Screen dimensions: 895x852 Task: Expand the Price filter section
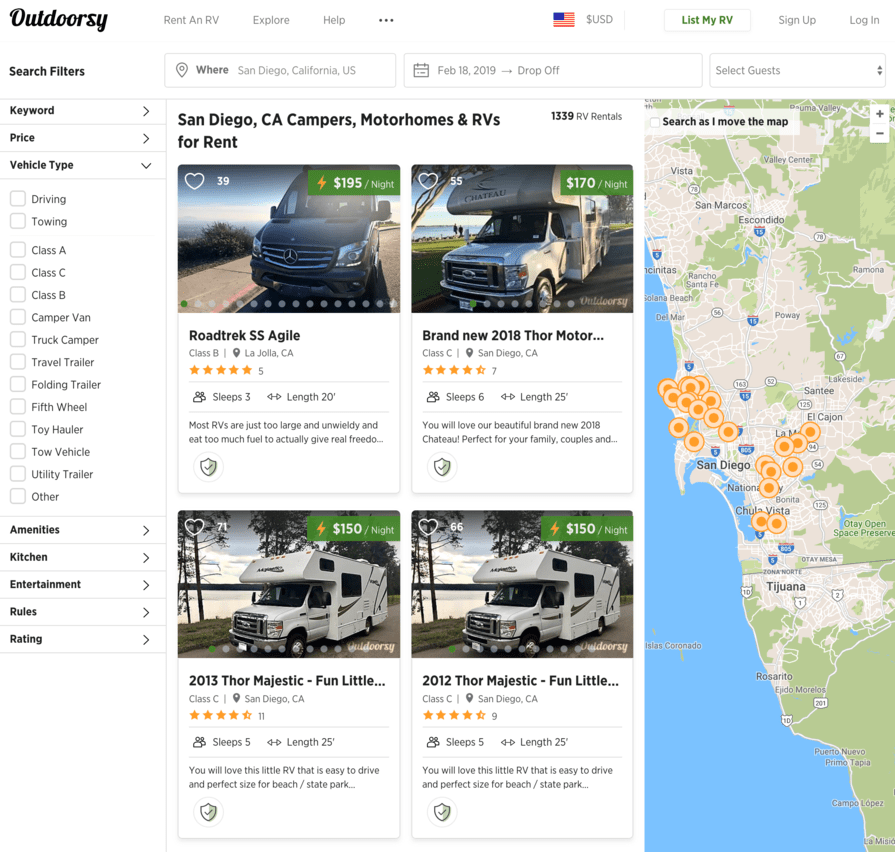(x=83, y=138)
